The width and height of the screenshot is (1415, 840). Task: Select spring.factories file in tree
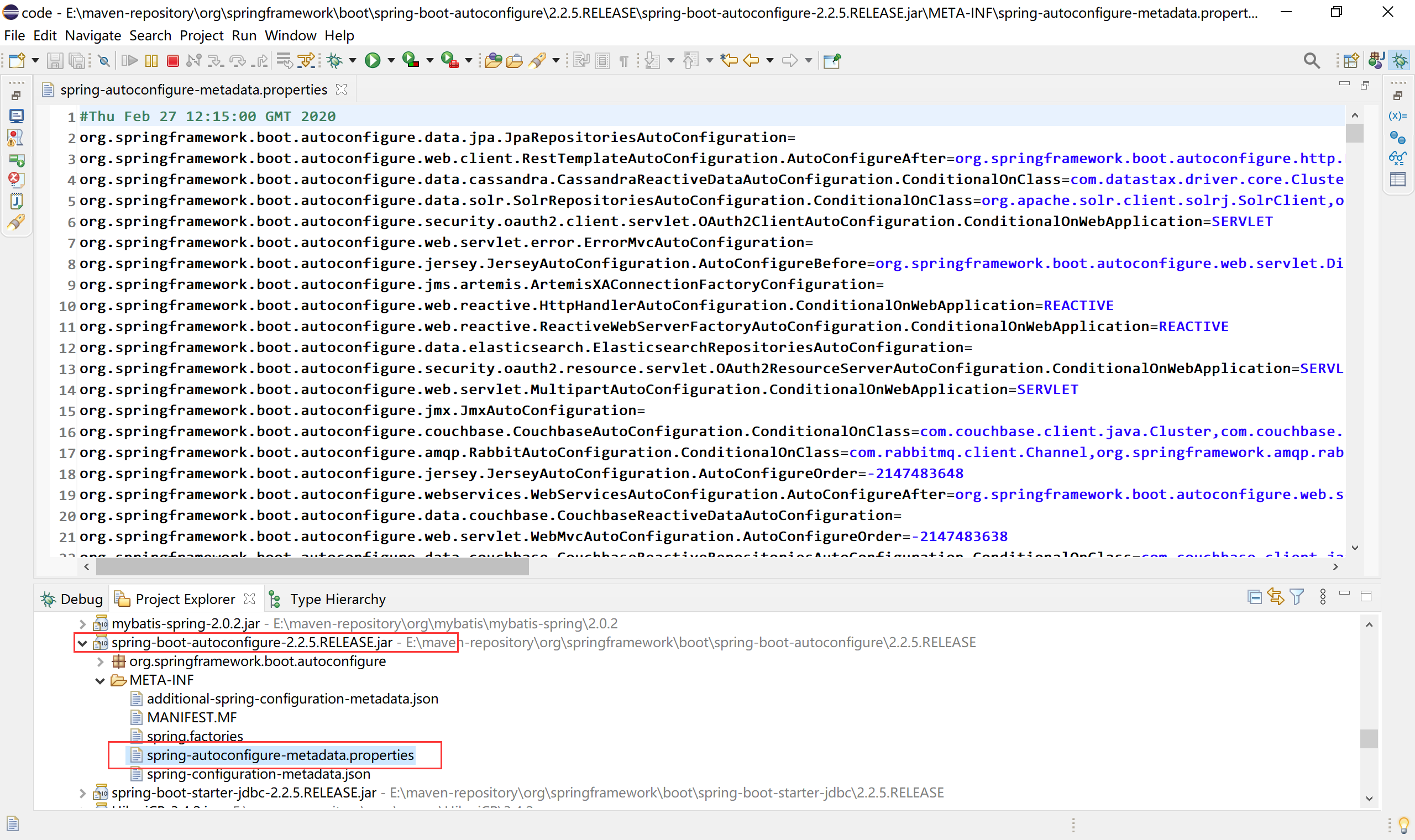pyautogui.click(x=194, y=737)
